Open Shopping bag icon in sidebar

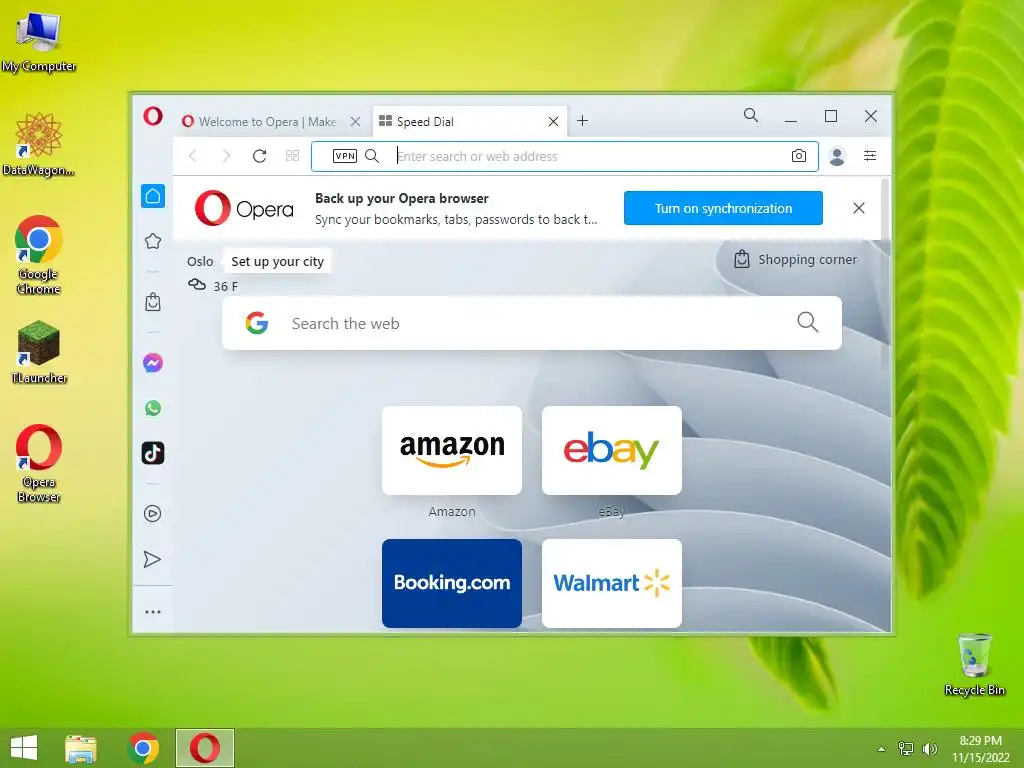click(153, 302)
